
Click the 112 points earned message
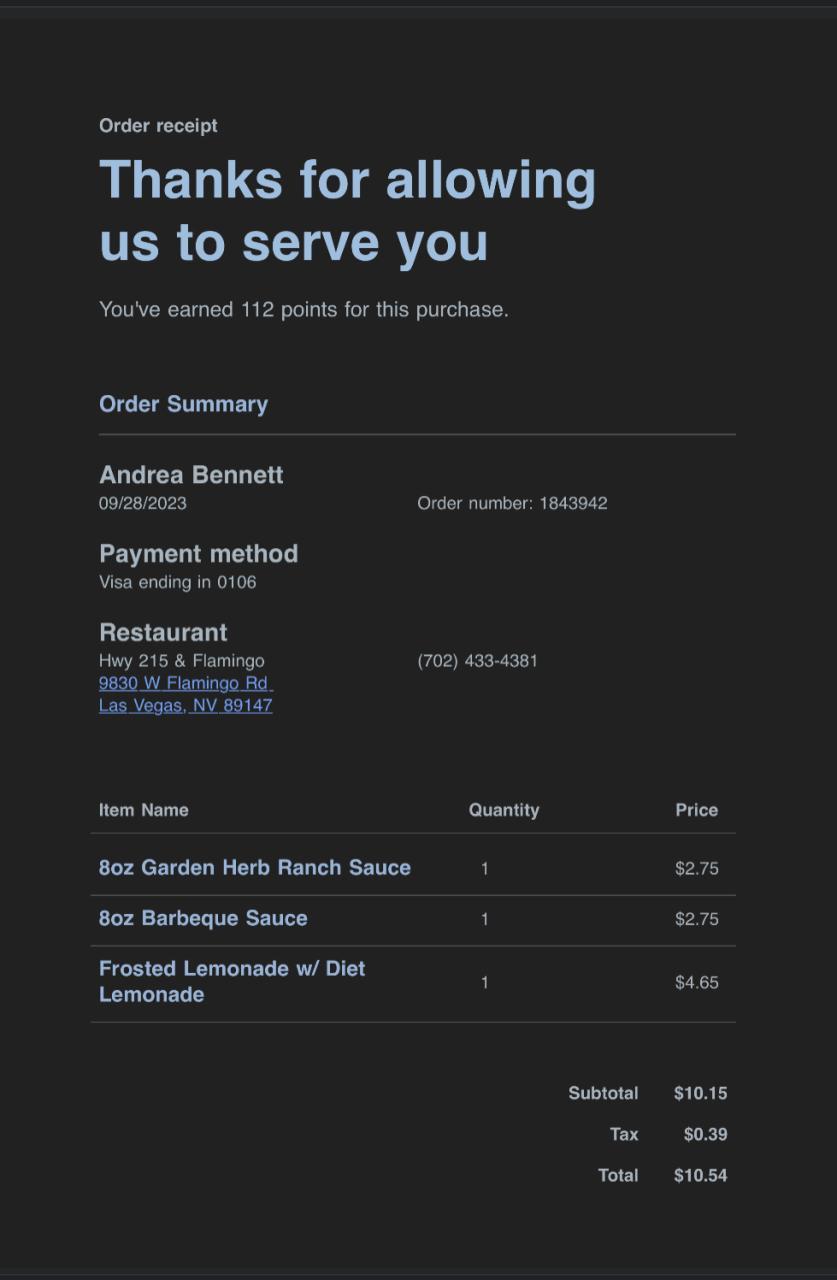click(x=303, y=310)
